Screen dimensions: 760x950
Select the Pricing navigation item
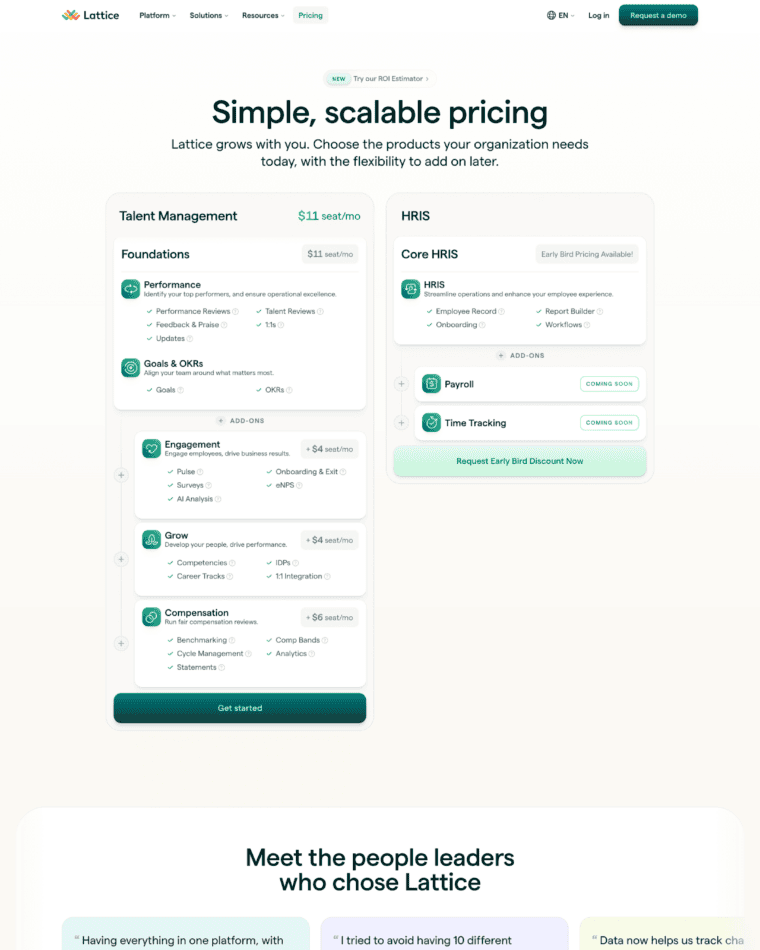(x=310, y=15)
